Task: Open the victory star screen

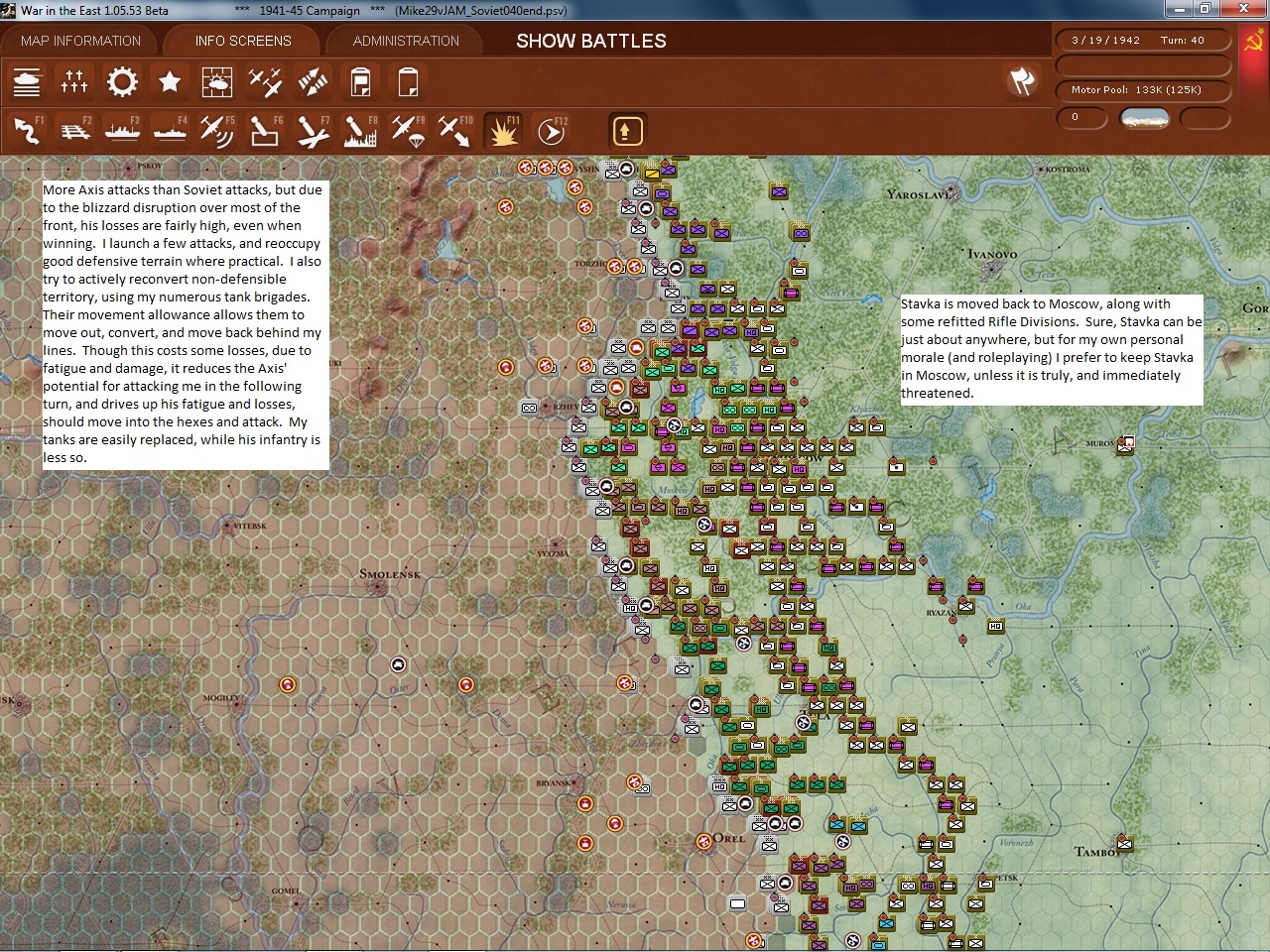Action: [170, 81]
